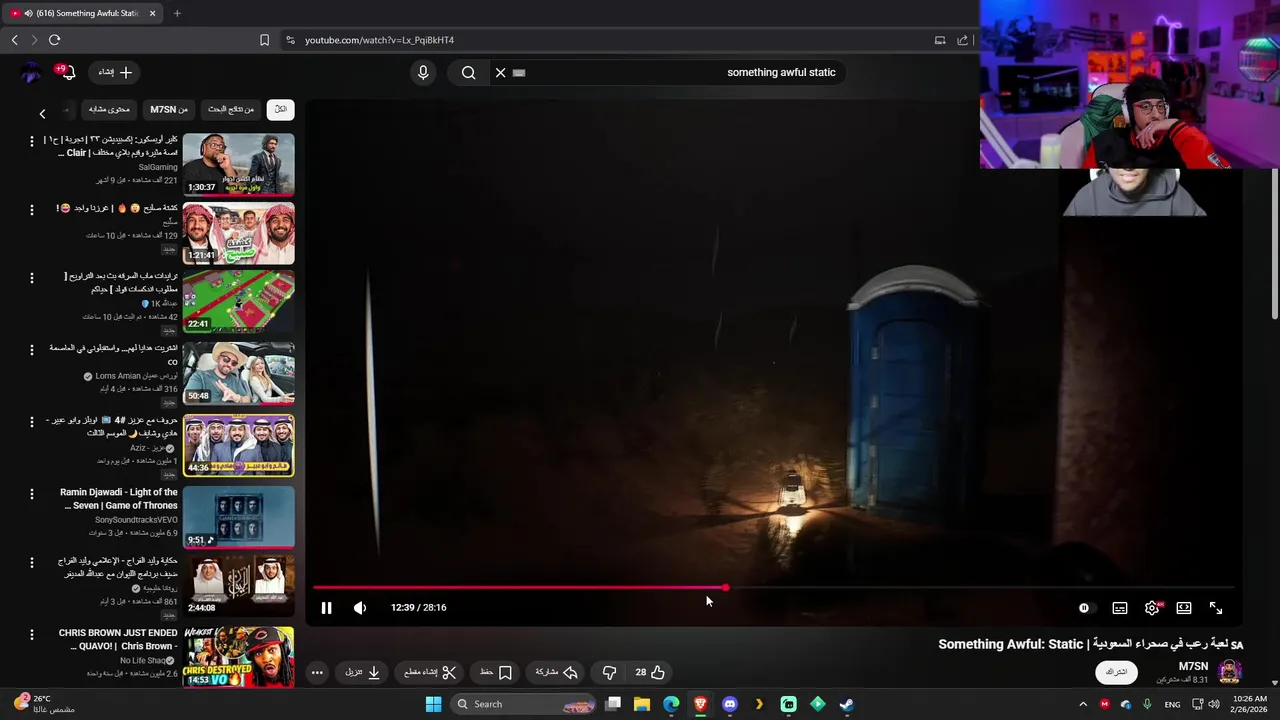Select the من نتائج البحث filter chip
The width and height of the screenshot is (1280, 720).
[x=231, y=109]
